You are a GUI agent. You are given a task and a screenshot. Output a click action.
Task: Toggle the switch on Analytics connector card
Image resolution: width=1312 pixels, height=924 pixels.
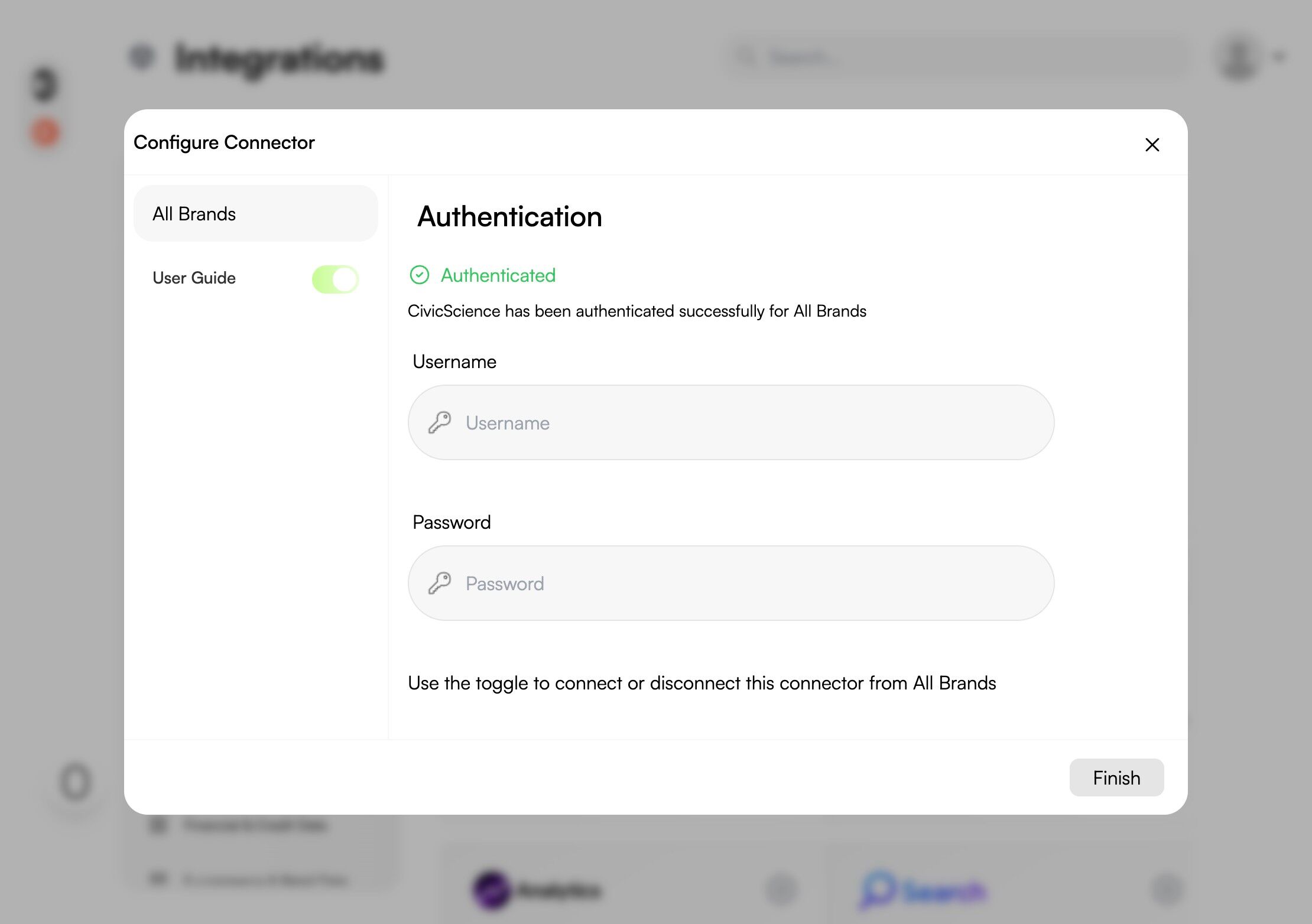(x=781, y=889)
